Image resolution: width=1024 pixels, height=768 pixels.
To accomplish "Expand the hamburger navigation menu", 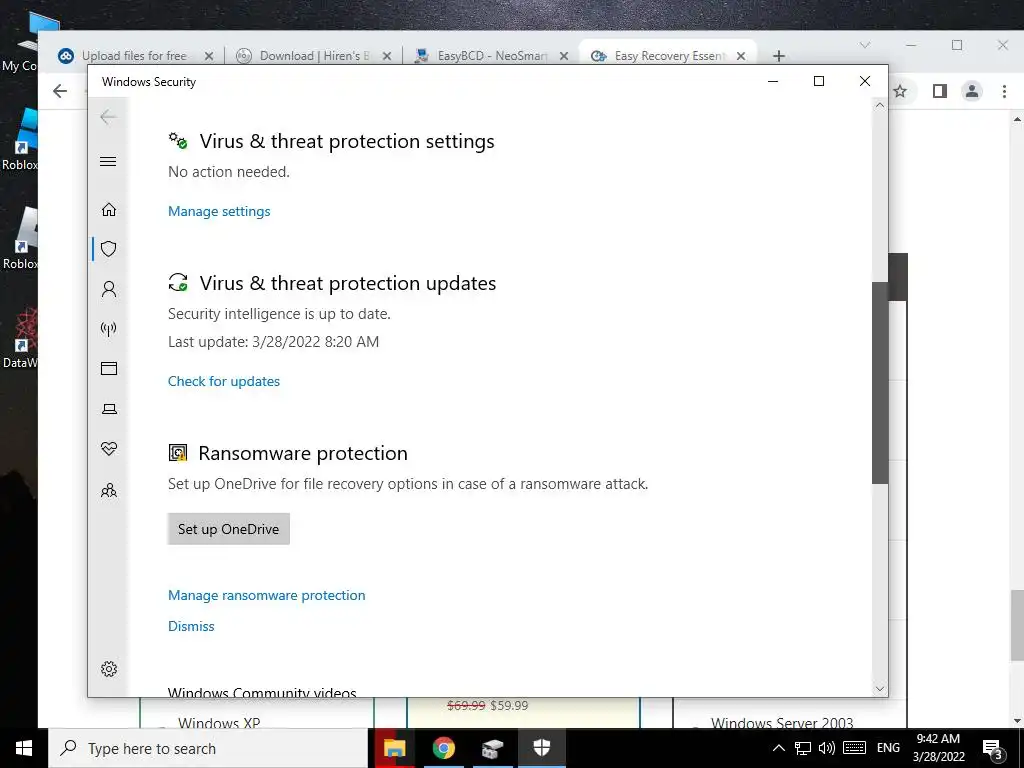I will (x=108, y=161).
